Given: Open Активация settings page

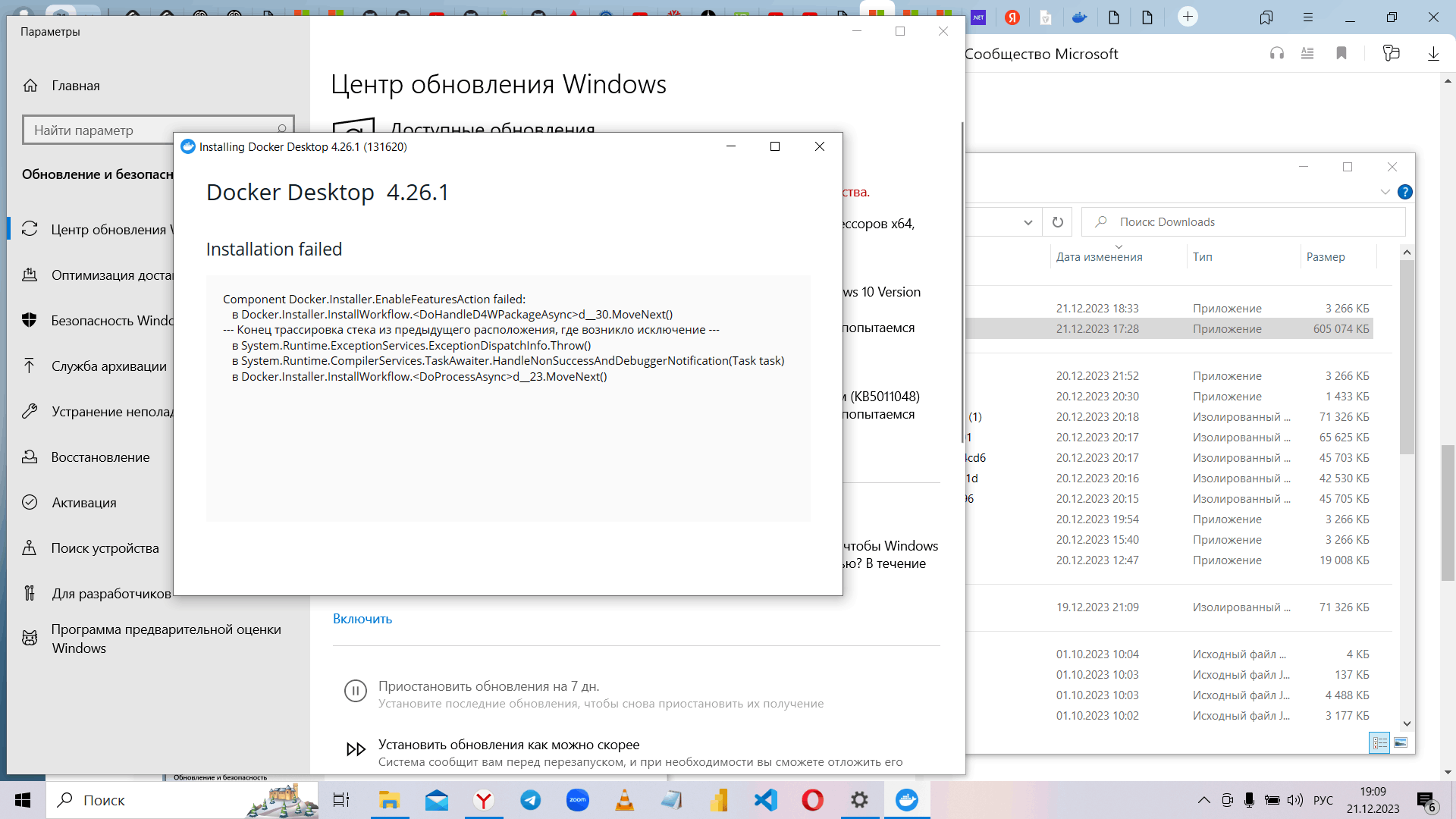Looking at the screenshot, I should (70, 503).
